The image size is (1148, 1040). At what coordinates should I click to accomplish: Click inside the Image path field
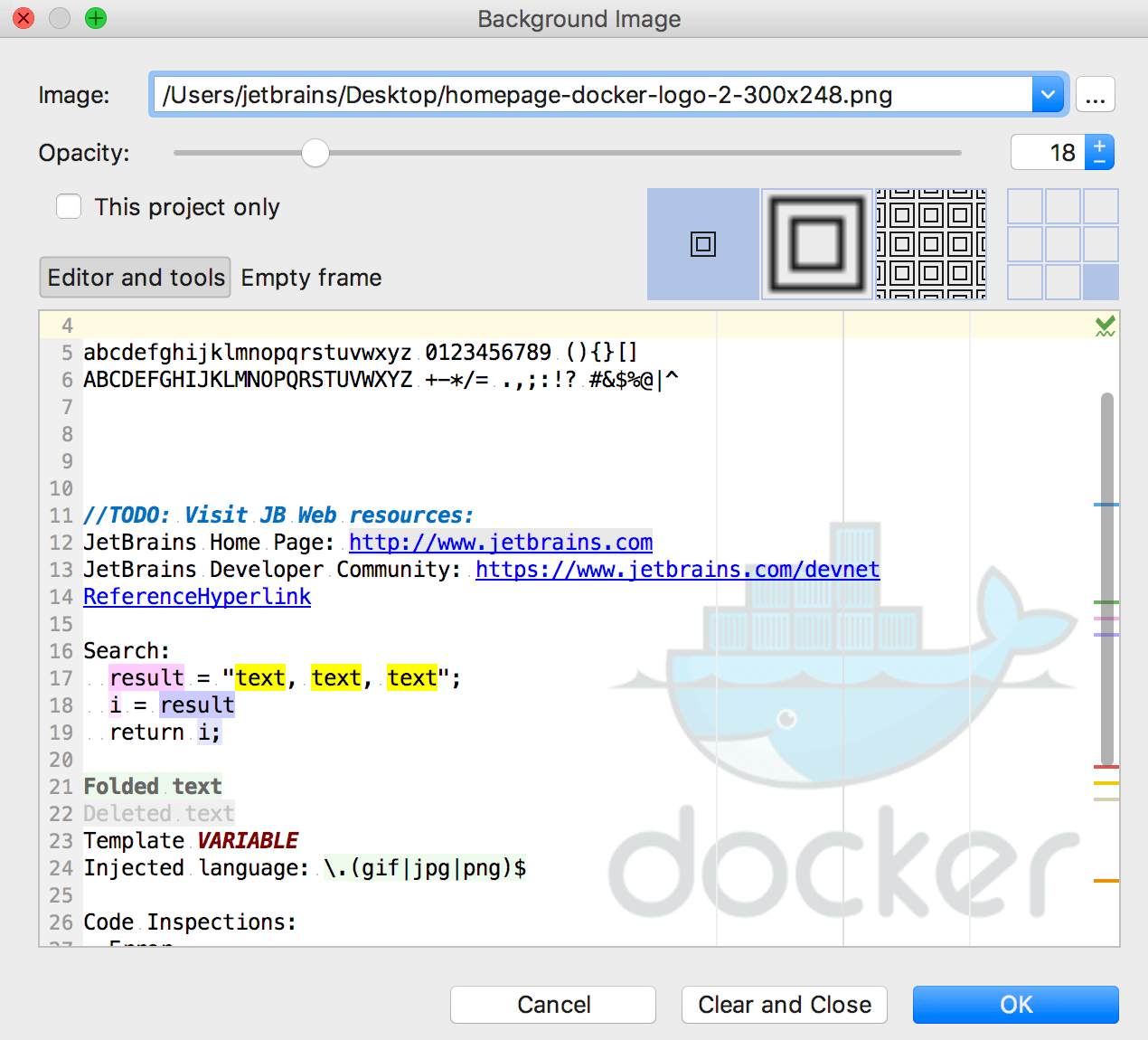[x=593, y=94]
